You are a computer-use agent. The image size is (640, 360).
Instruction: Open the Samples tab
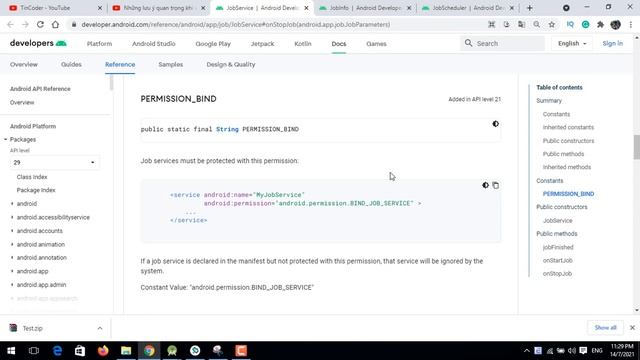(171, 64)
